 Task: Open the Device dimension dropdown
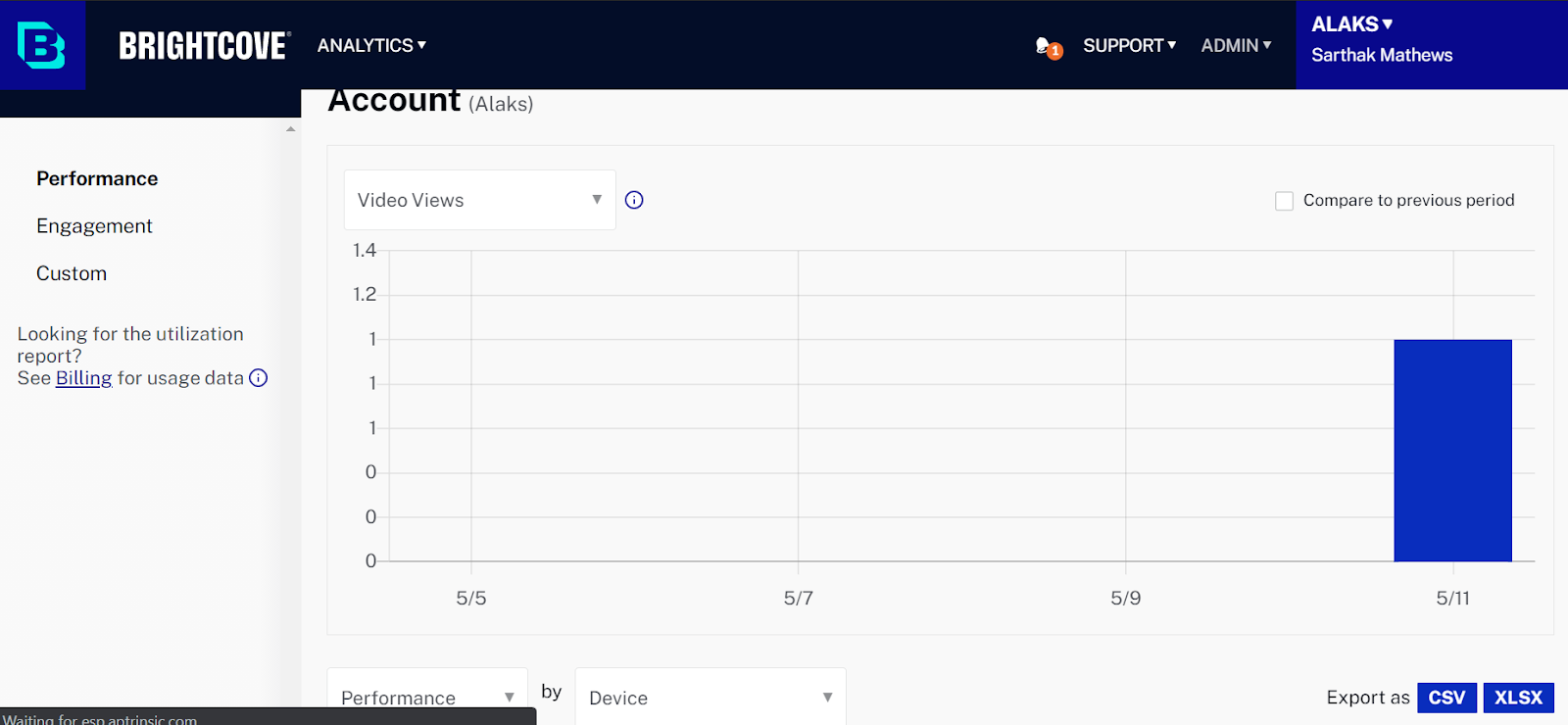pos(710,697)
